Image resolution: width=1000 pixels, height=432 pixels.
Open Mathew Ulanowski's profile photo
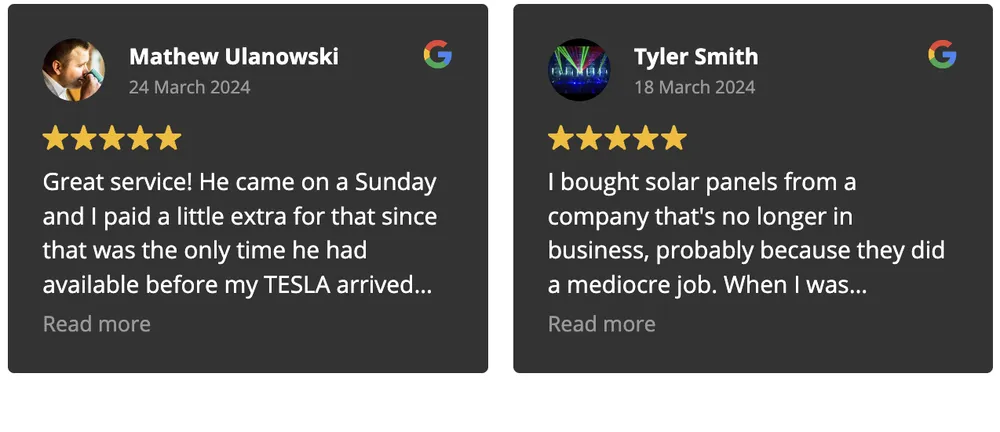pyautogui.click(x=73, y=69)
